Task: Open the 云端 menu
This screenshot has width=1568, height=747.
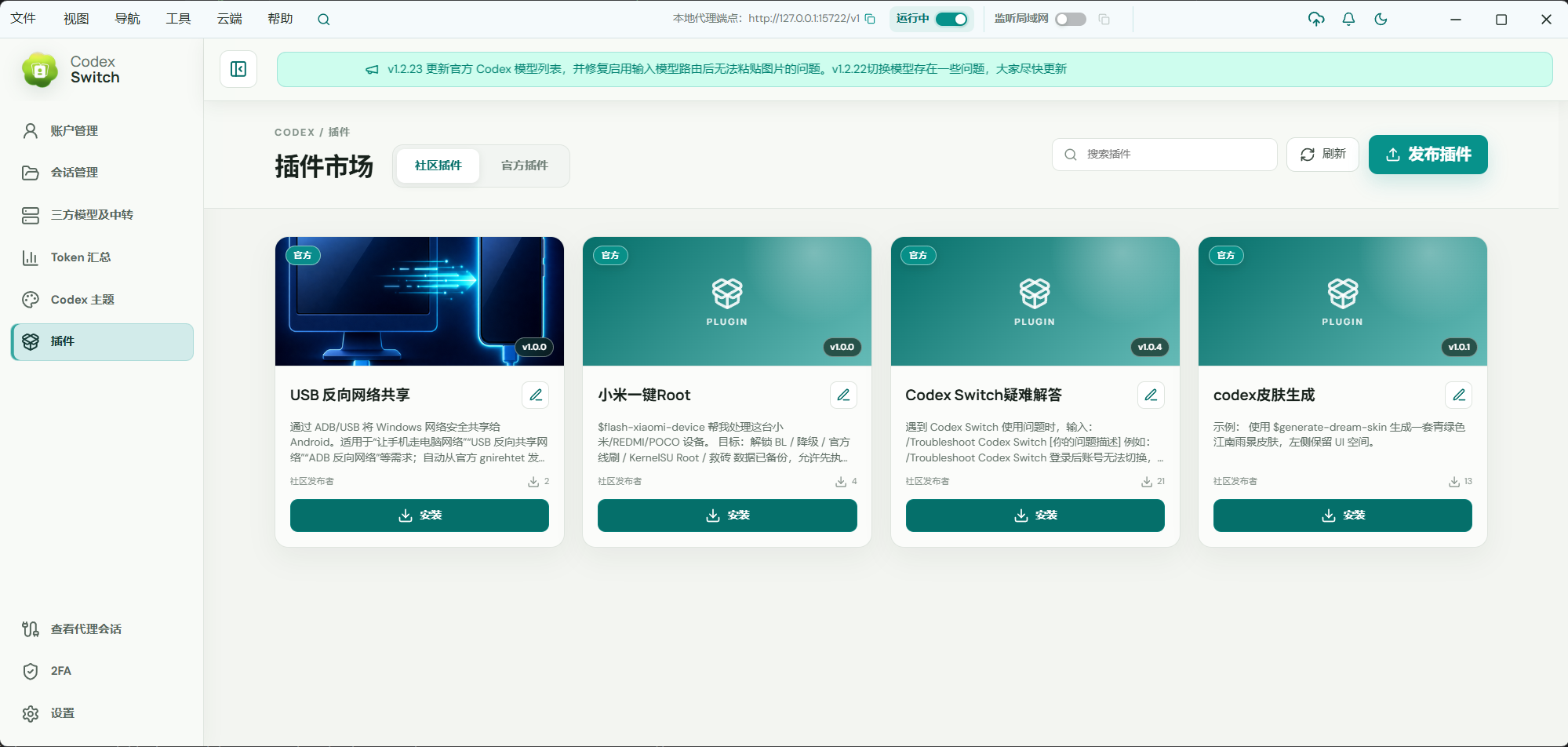Action: pos(229,19)
